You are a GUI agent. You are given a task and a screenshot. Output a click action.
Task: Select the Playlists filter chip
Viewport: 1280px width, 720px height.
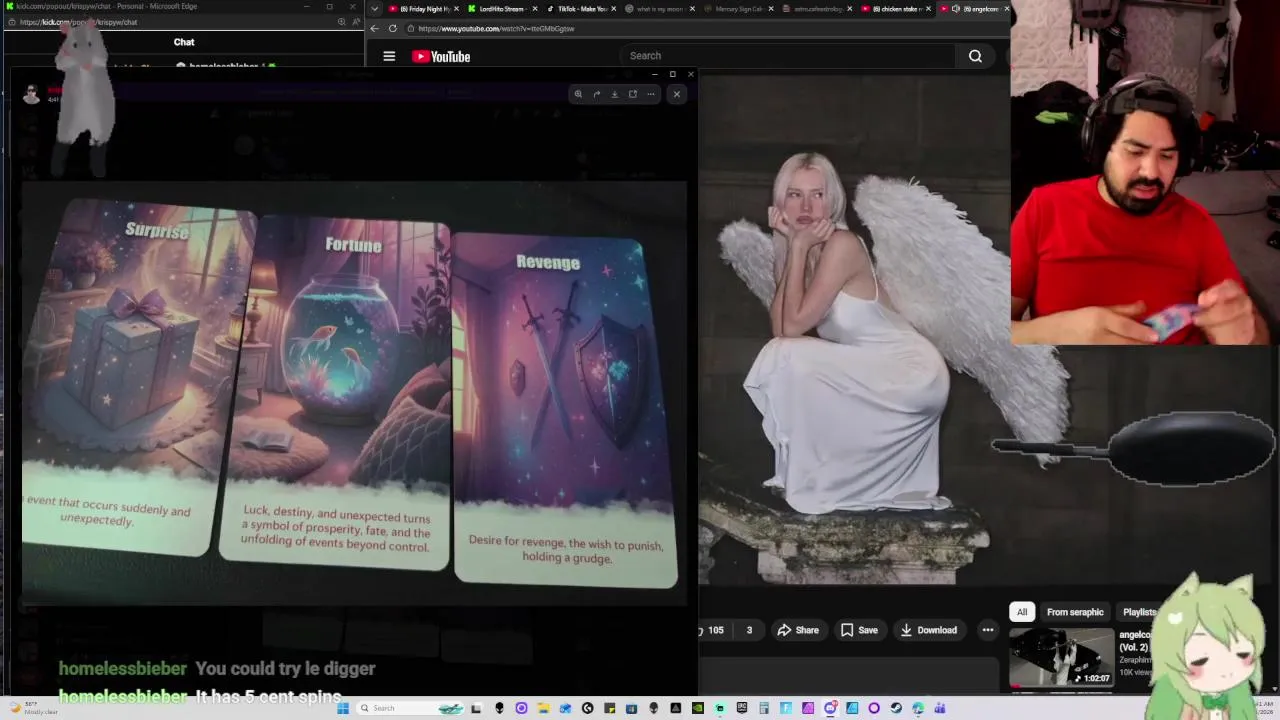(x=1139, y=612)
